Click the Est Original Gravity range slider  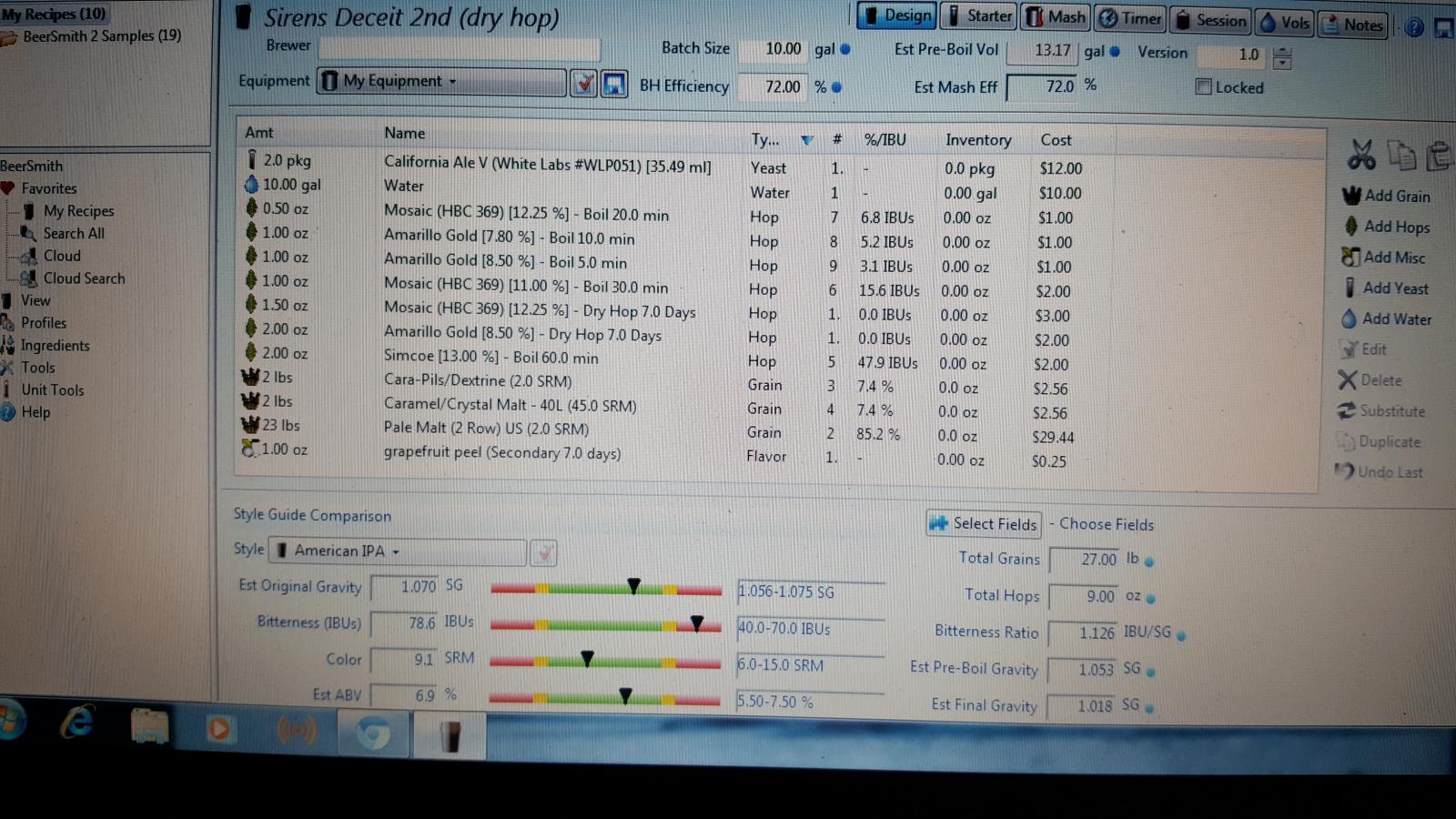click(606, 589)
